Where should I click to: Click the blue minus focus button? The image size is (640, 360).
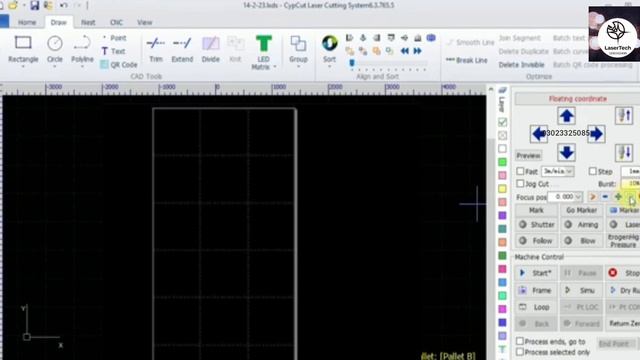(605, 197)
